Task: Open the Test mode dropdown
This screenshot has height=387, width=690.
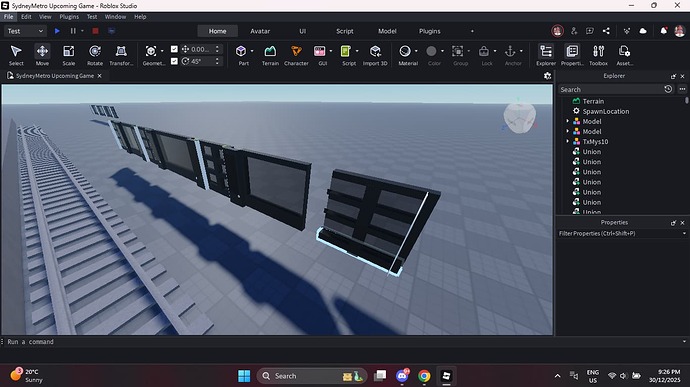Action: coord(25,31)
